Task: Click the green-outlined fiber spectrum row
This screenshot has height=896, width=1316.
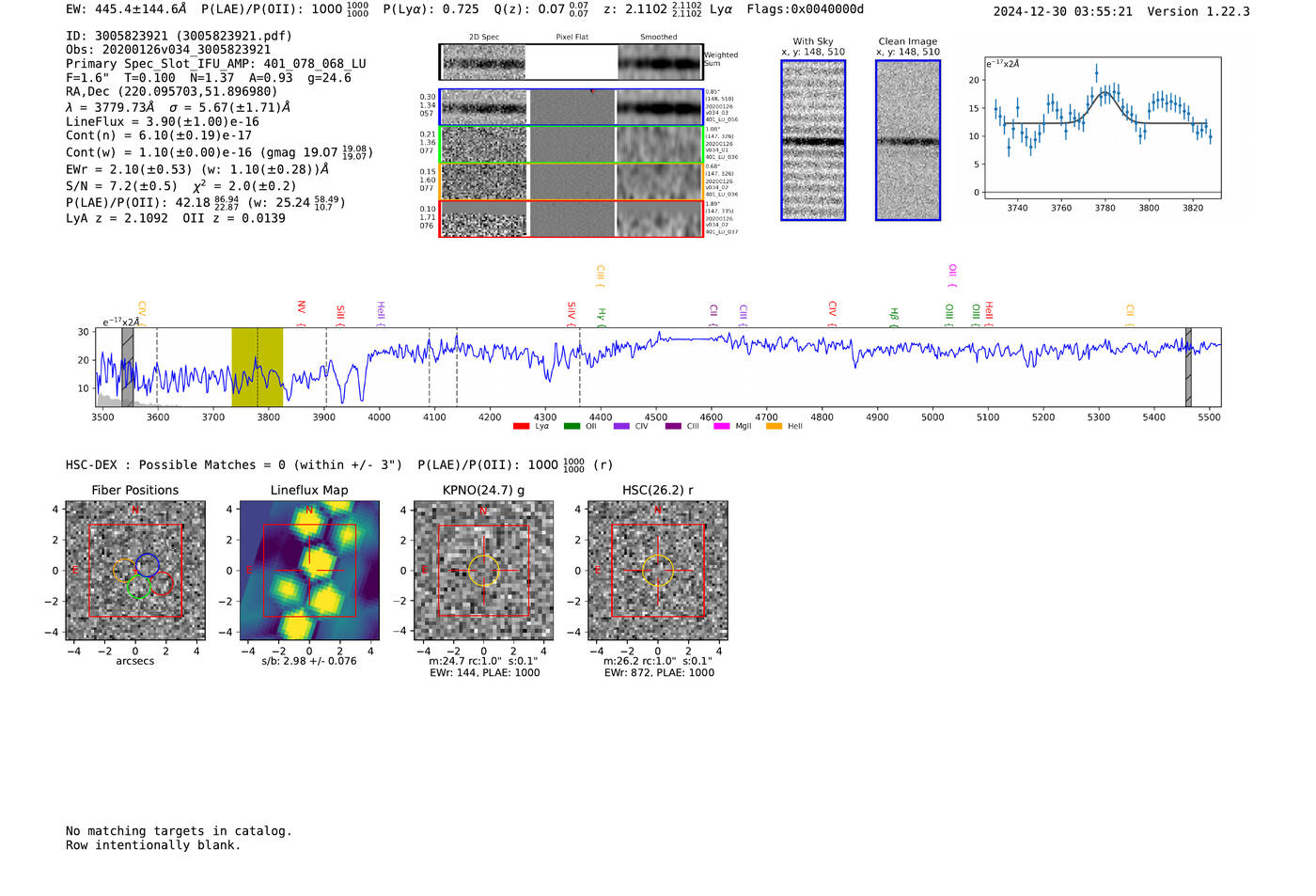Action: pos(572,145)
